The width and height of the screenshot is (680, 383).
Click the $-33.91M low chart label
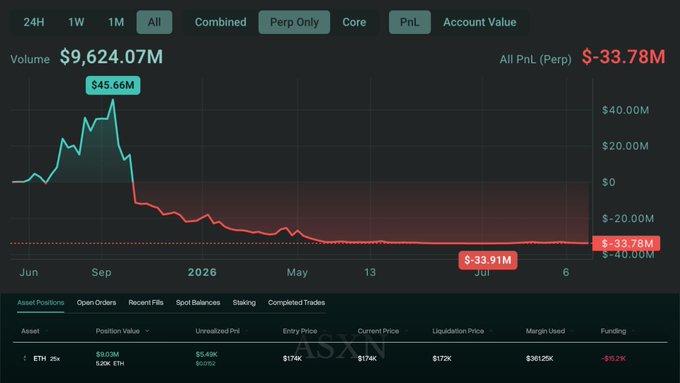488,260
